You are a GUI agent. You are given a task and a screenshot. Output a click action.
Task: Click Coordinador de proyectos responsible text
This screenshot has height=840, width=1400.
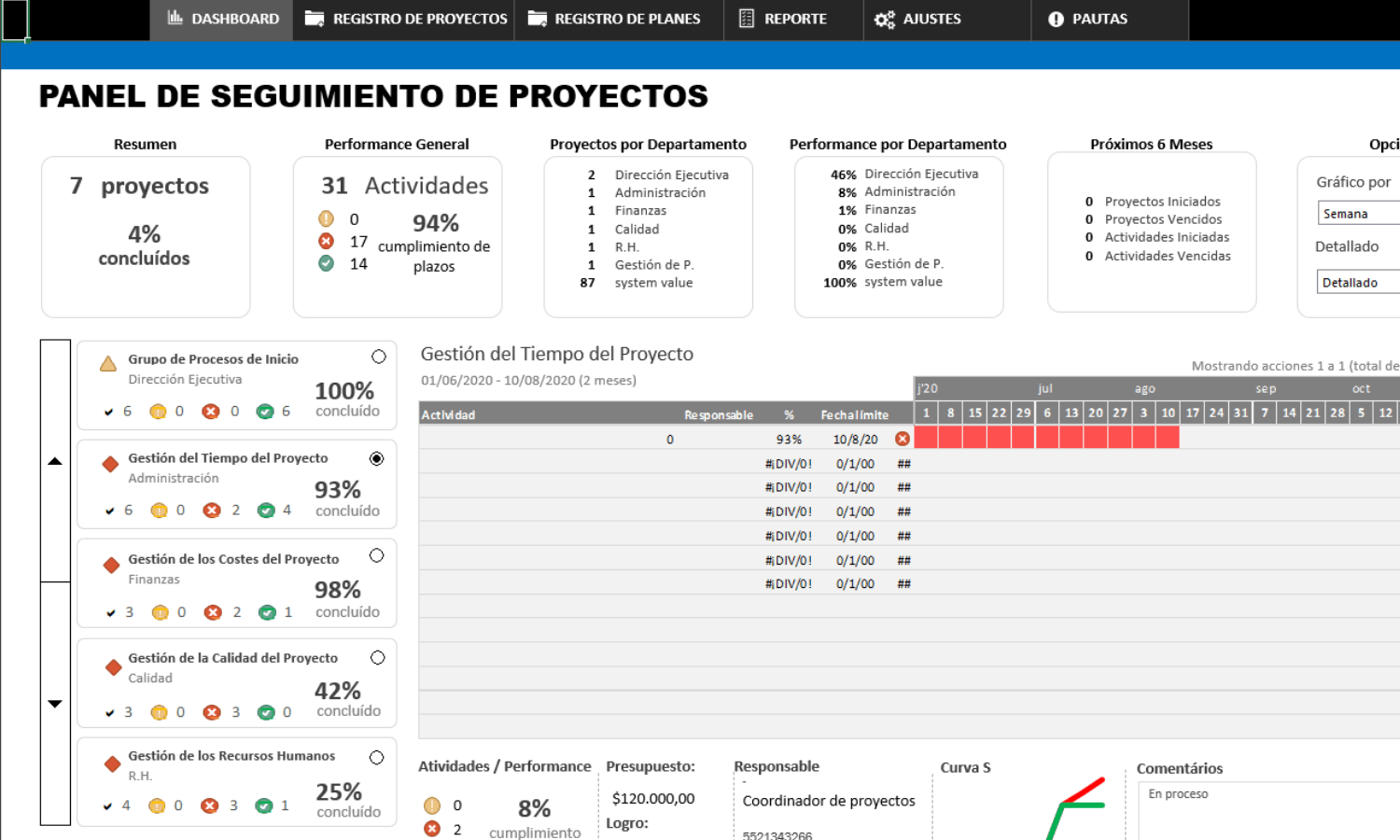829,801
